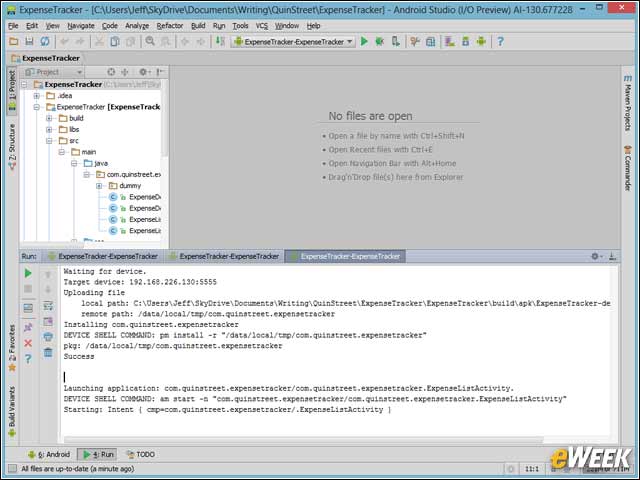Open the Favorites side panel
640x480 pixels.
(x=12, y=348)
